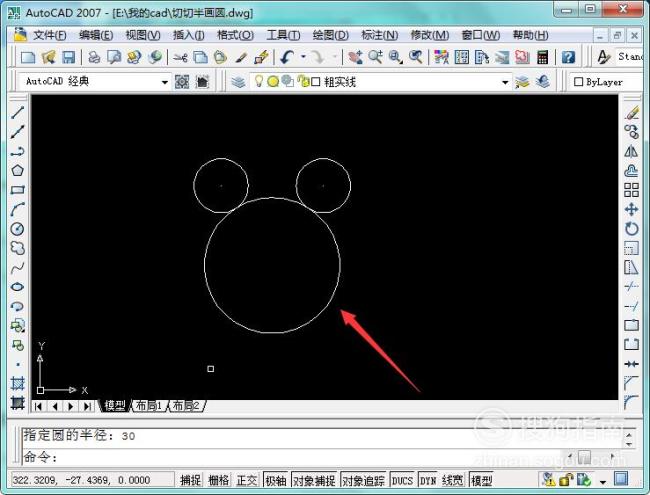650x495 pixels.
Task: Toggle DYN dynamic input
Action: [x=428, y=480]
